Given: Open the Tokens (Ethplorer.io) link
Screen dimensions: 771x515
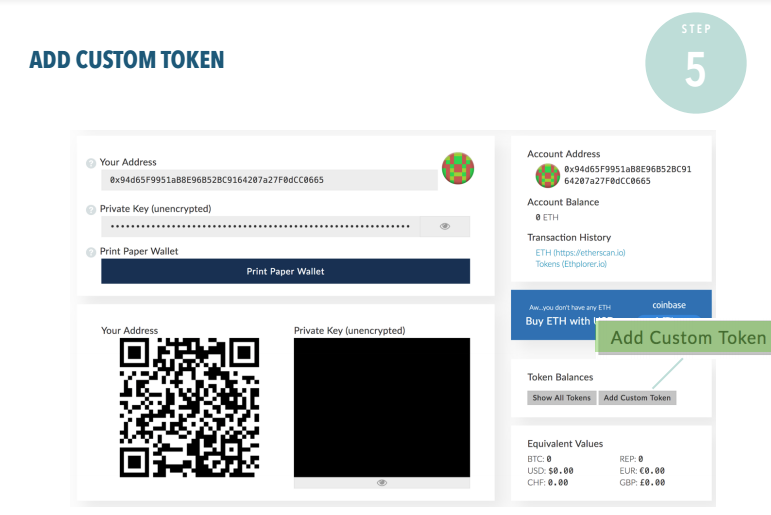Looking at the screenshot, I should tap(571, 264).
